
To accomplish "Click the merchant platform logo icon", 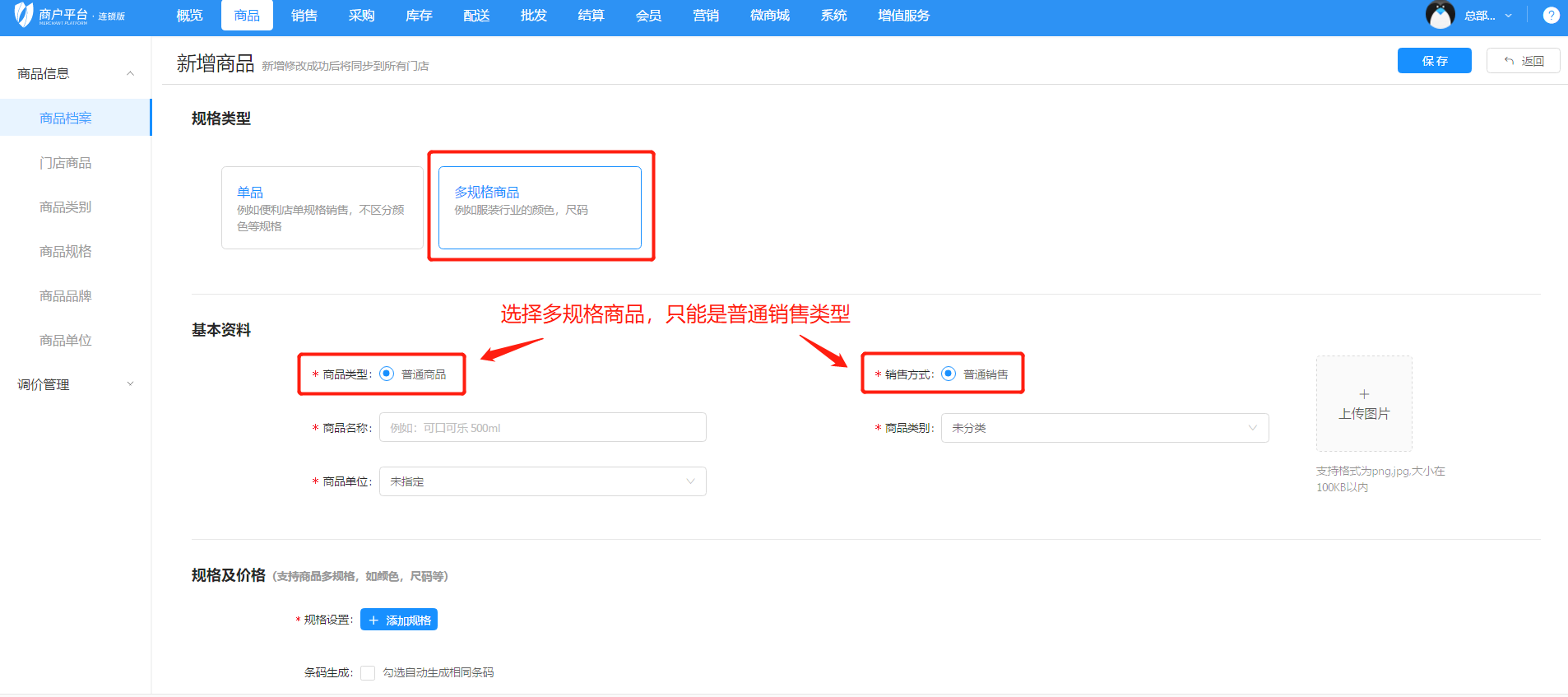I will 24,15.
